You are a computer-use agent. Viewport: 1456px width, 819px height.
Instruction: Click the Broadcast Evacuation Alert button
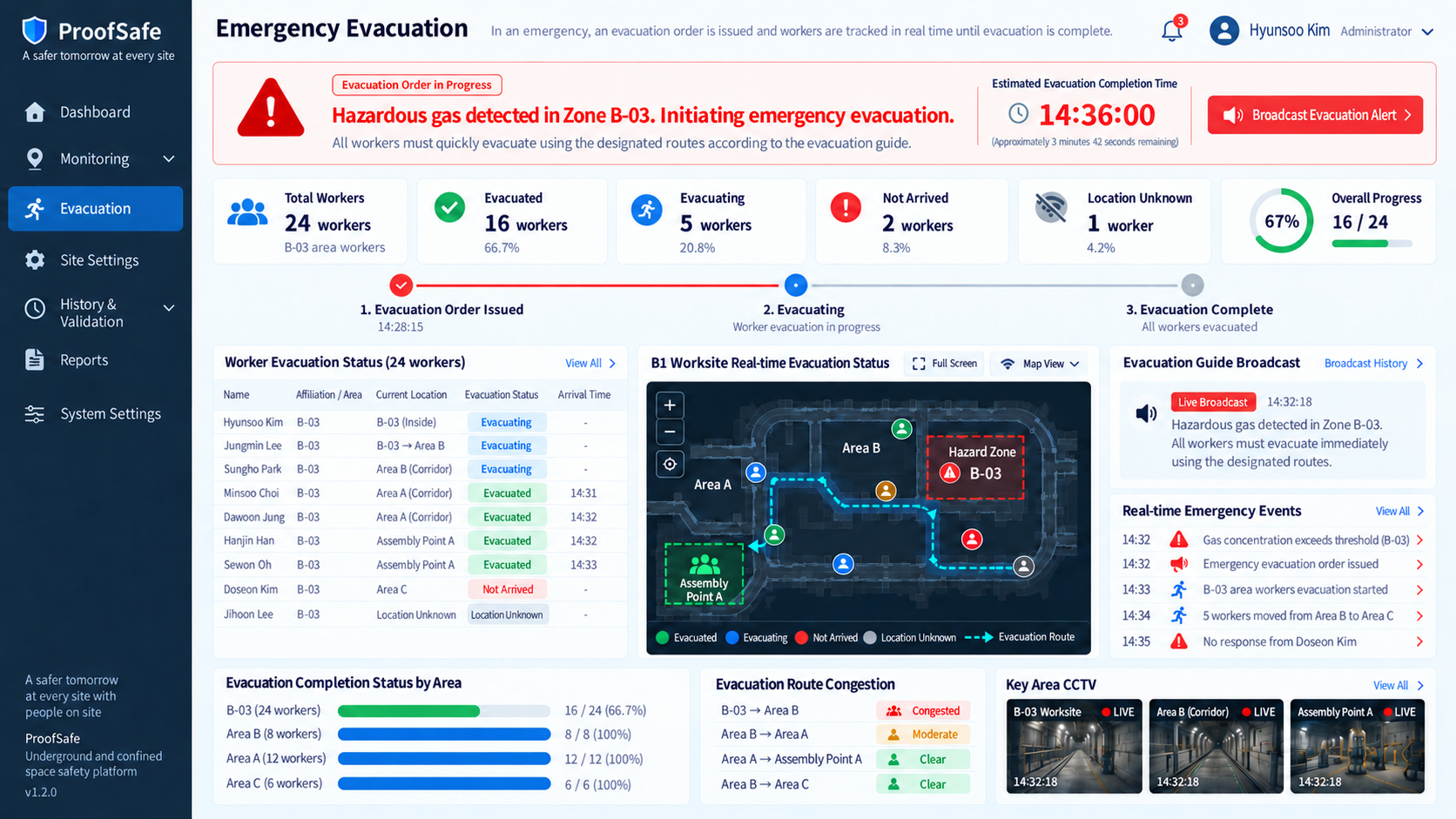click(1315, 115)
